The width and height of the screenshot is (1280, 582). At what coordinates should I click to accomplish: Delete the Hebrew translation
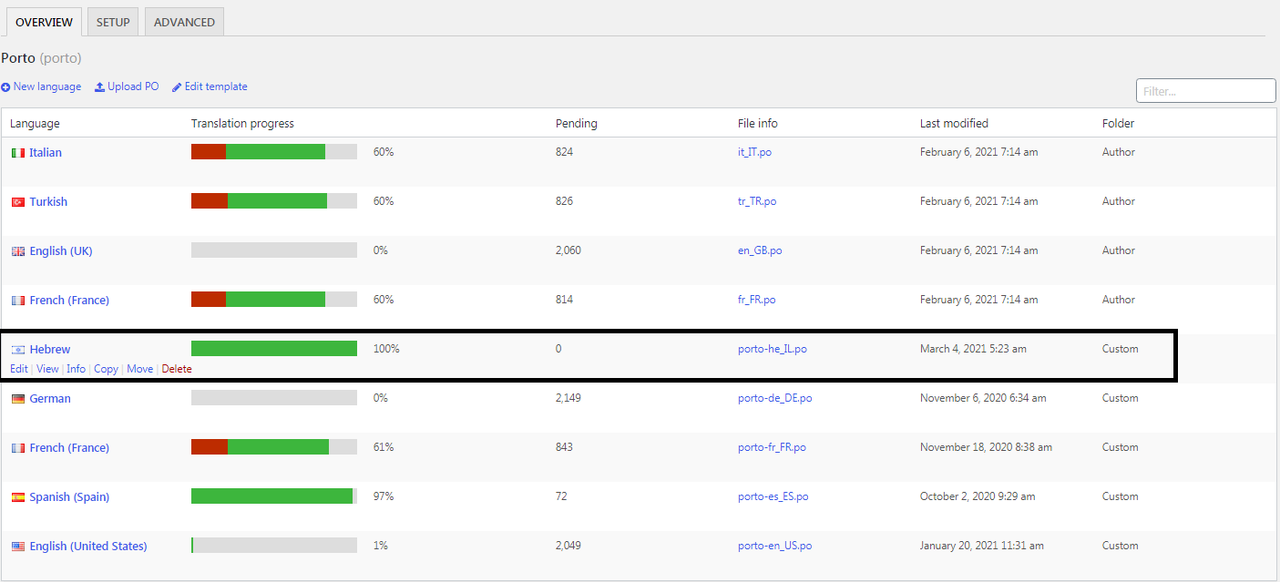[x=177, y=369]
